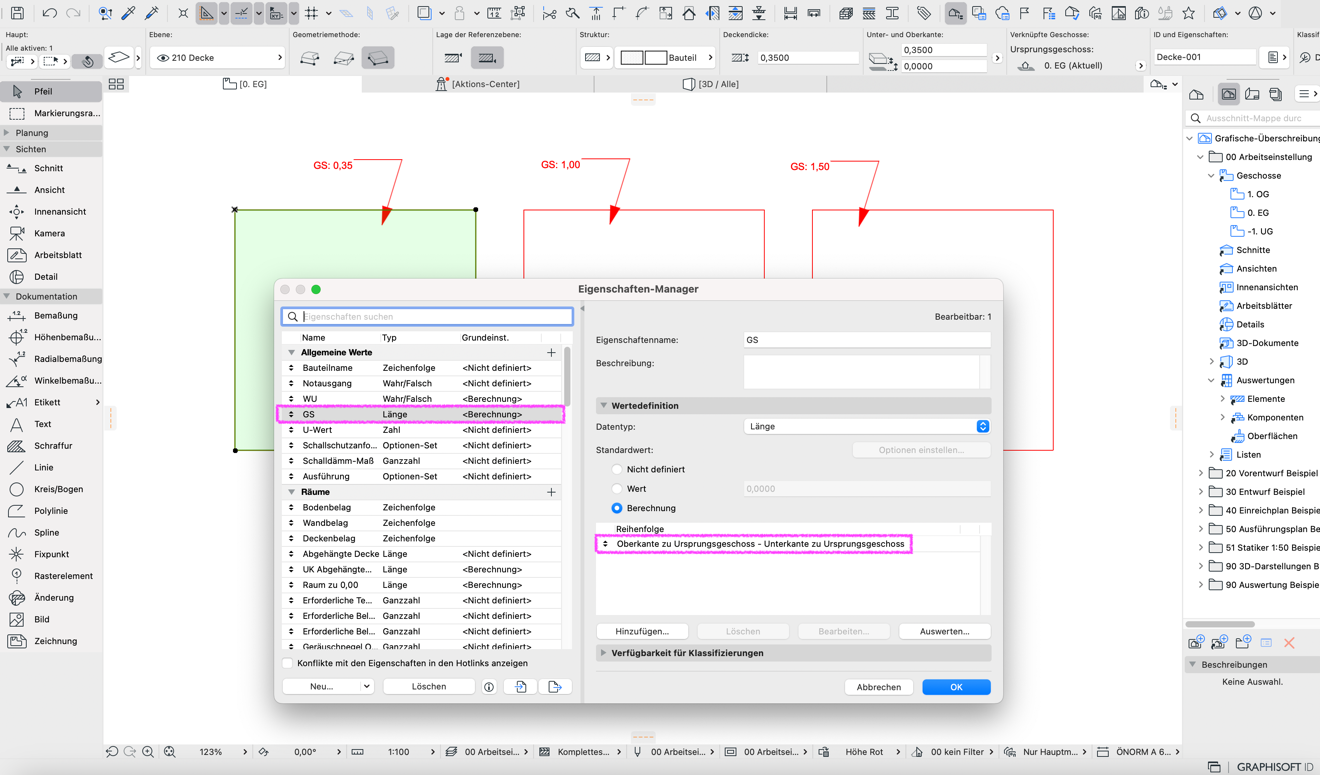Select the Detail tool
The height and width of the screenshot is (775, 1320).
[51, 277]
